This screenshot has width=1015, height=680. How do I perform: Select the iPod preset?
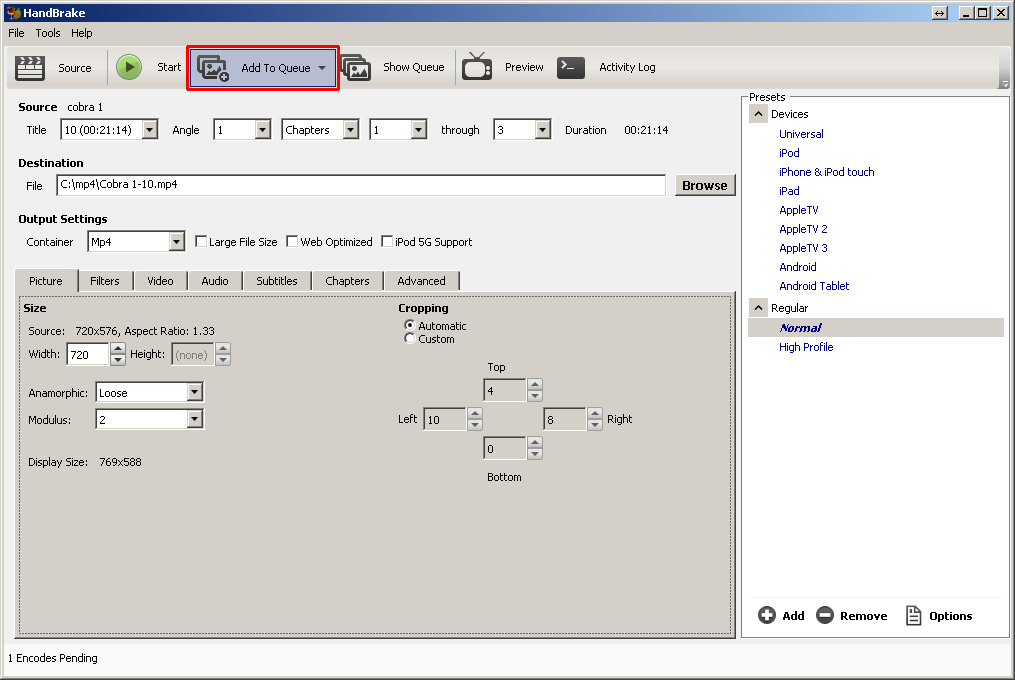click(x=789, y=153)
